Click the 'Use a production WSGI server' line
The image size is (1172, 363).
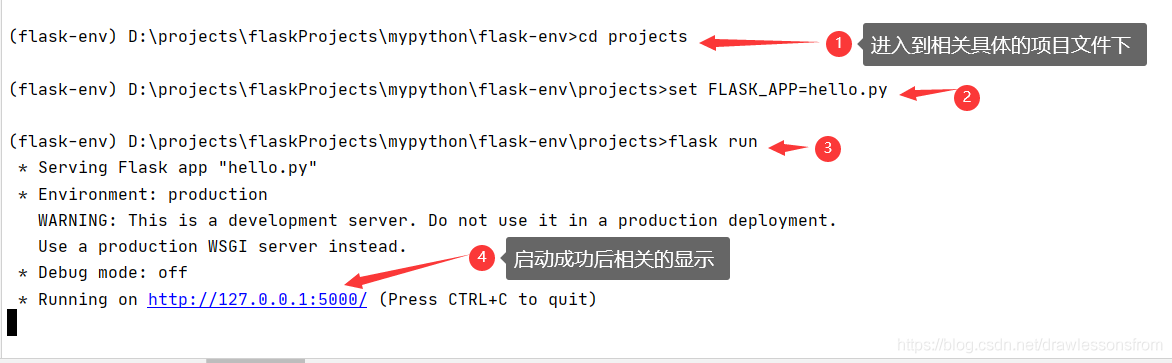[x=223, y=246]
